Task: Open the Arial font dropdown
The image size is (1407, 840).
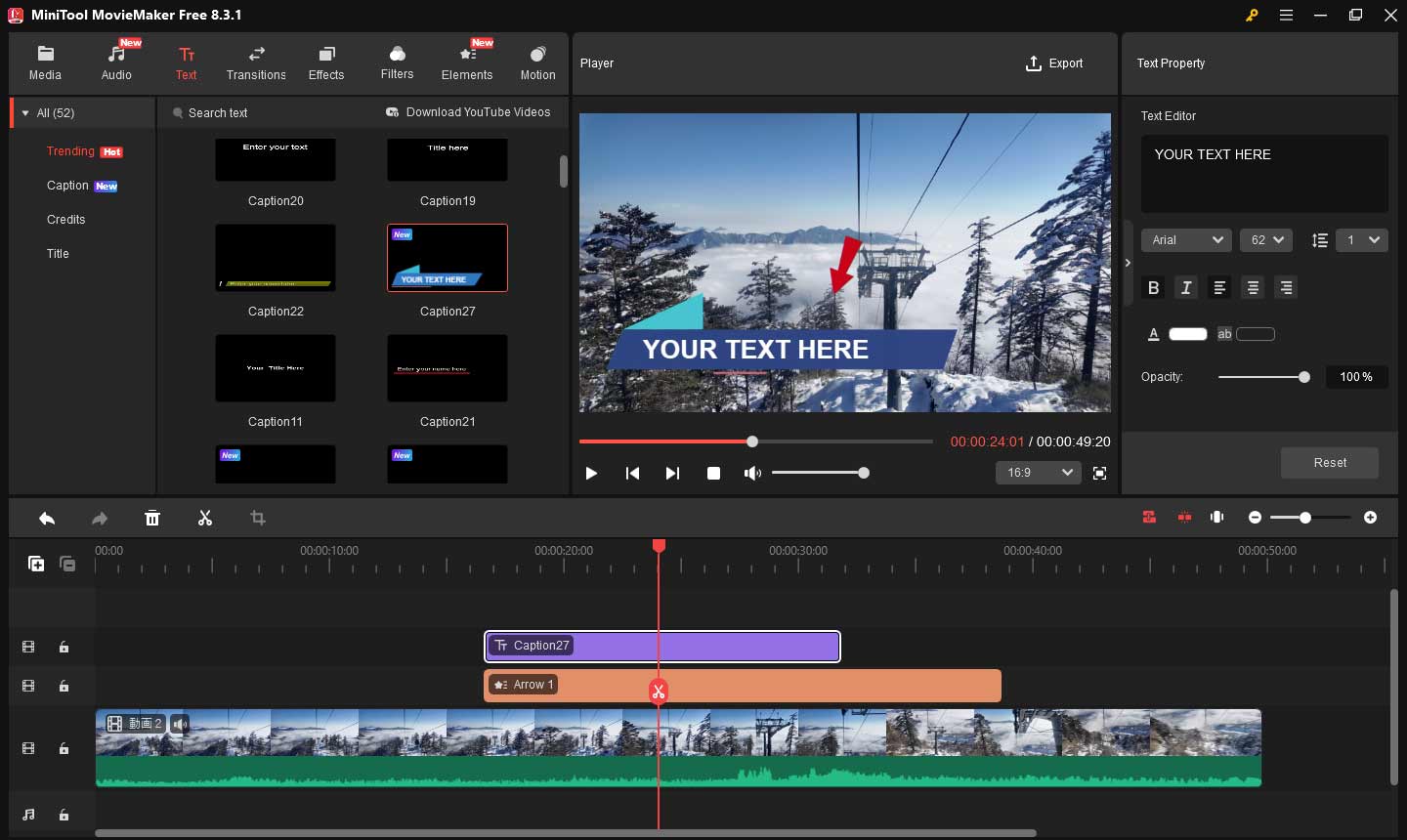Action: point(1186,240)
